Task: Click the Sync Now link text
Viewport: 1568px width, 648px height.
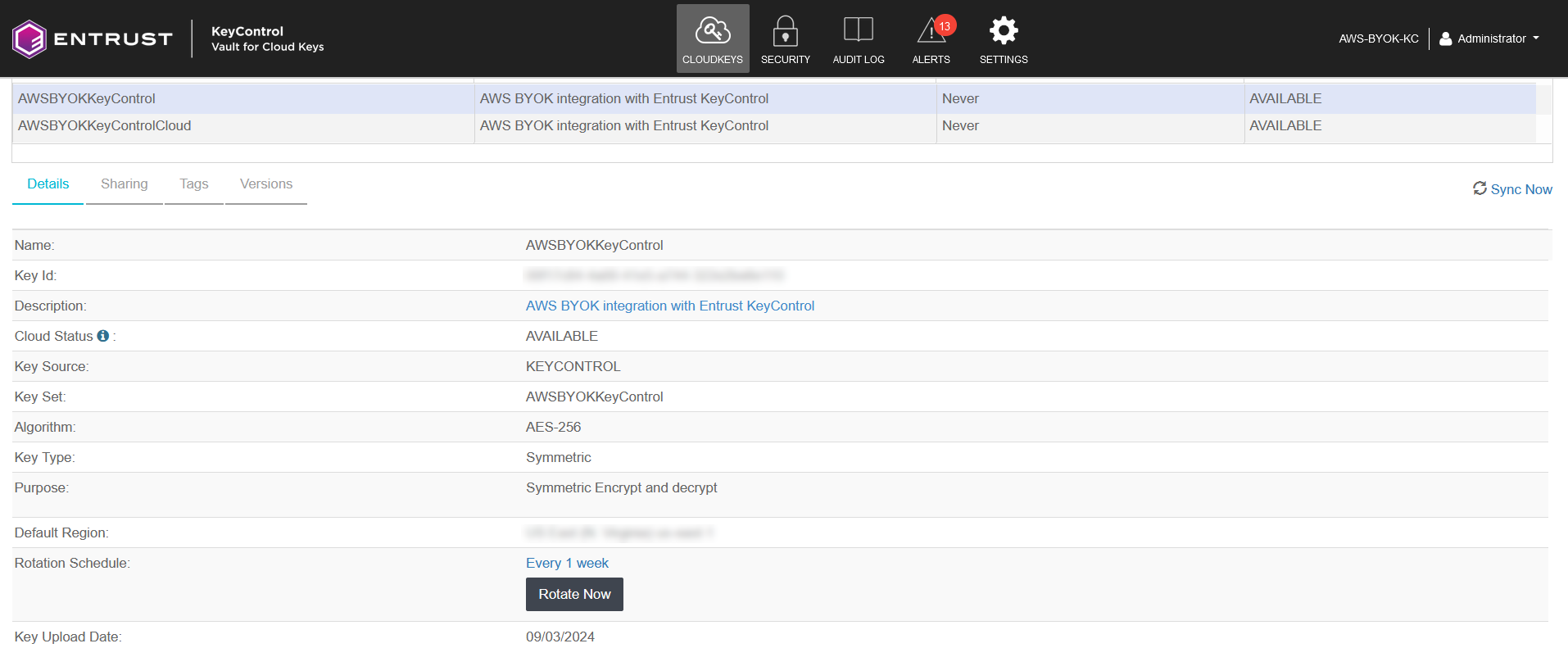Action: coord(1521,189)
